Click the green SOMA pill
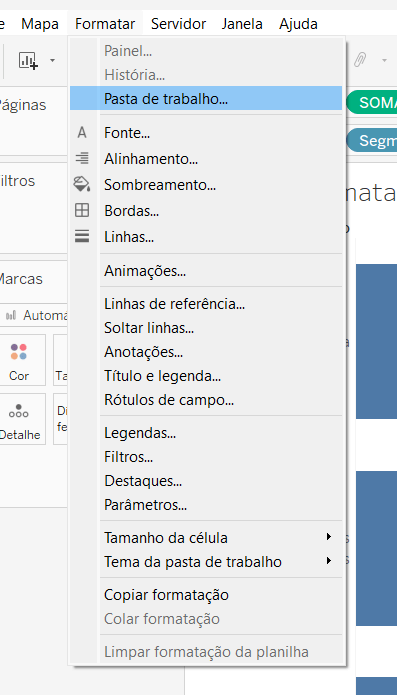The height and width of the screenshot is (695, 397). [x=371, y=102]
